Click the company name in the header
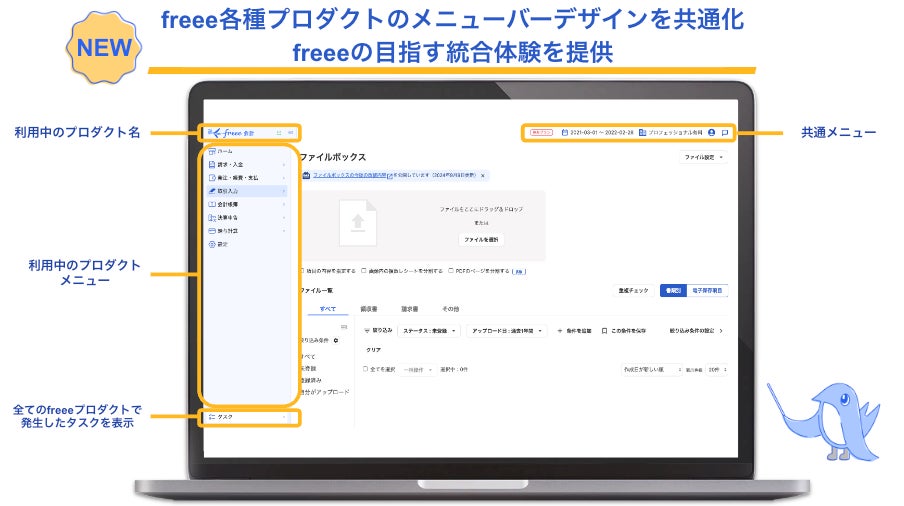Viewport: 904px width, 506px height. pos(675,133)
